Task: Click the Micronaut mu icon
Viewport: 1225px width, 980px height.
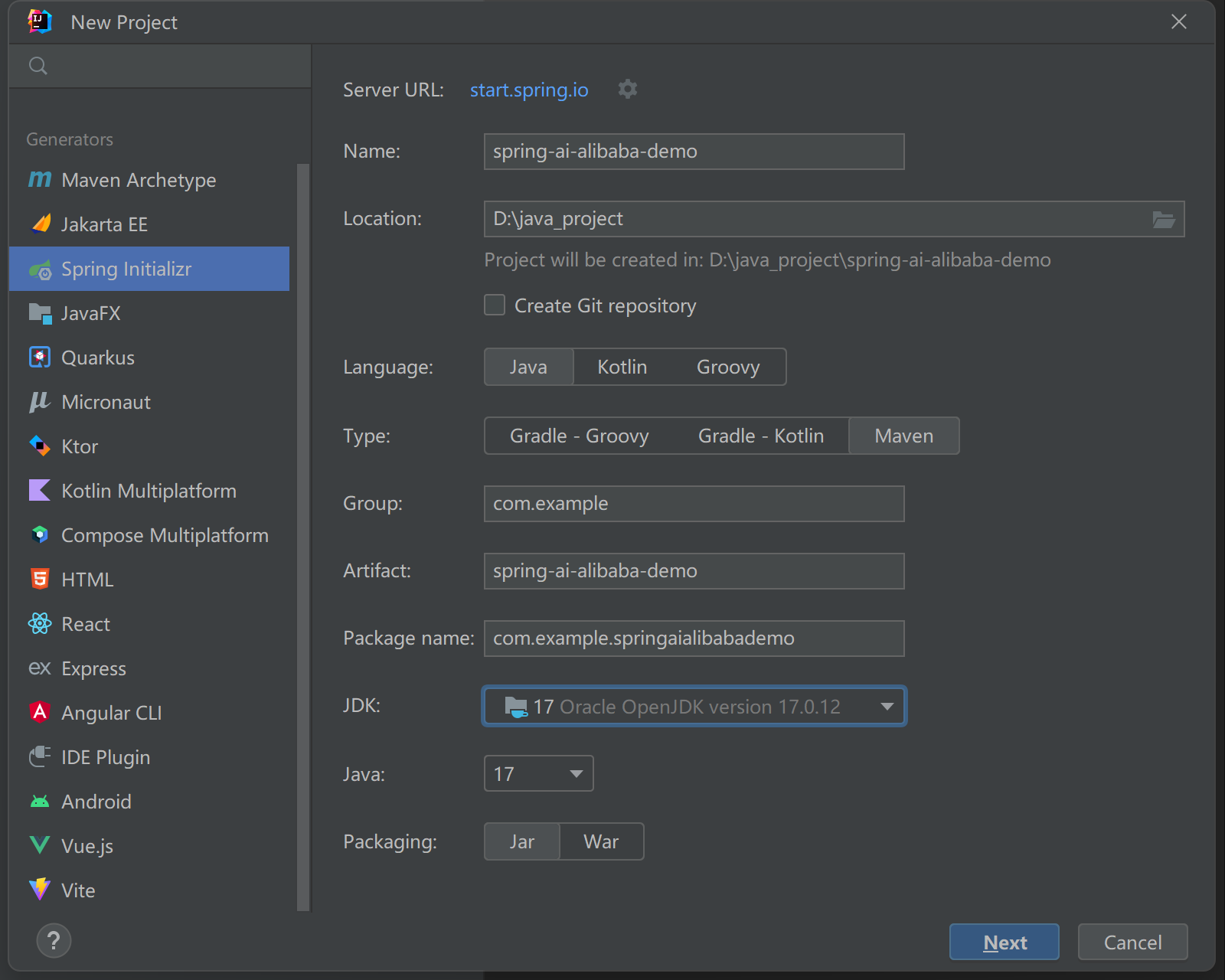Action: pyautogui.click(x=40, y=402)
